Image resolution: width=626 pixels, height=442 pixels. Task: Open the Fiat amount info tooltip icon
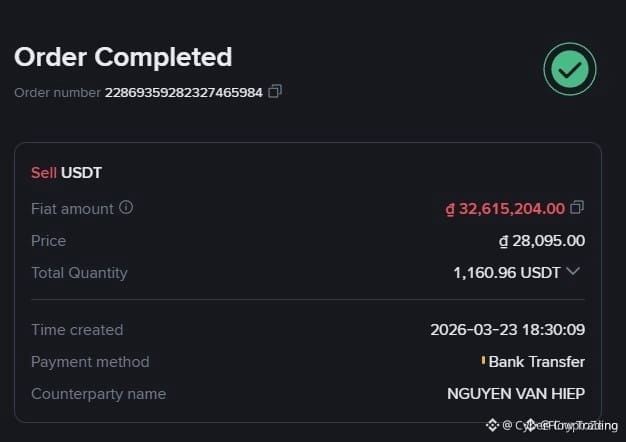[126, 207]
